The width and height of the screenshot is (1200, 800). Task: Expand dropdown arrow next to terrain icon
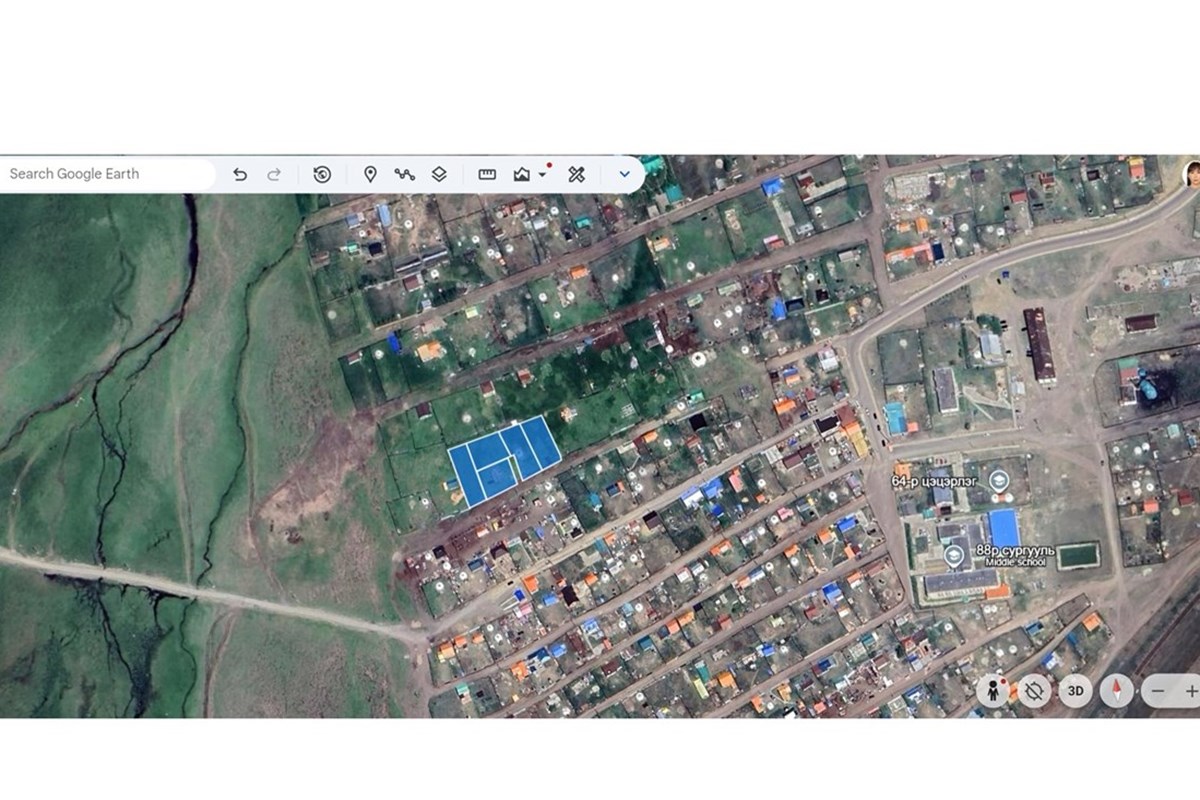click(542, 174)
